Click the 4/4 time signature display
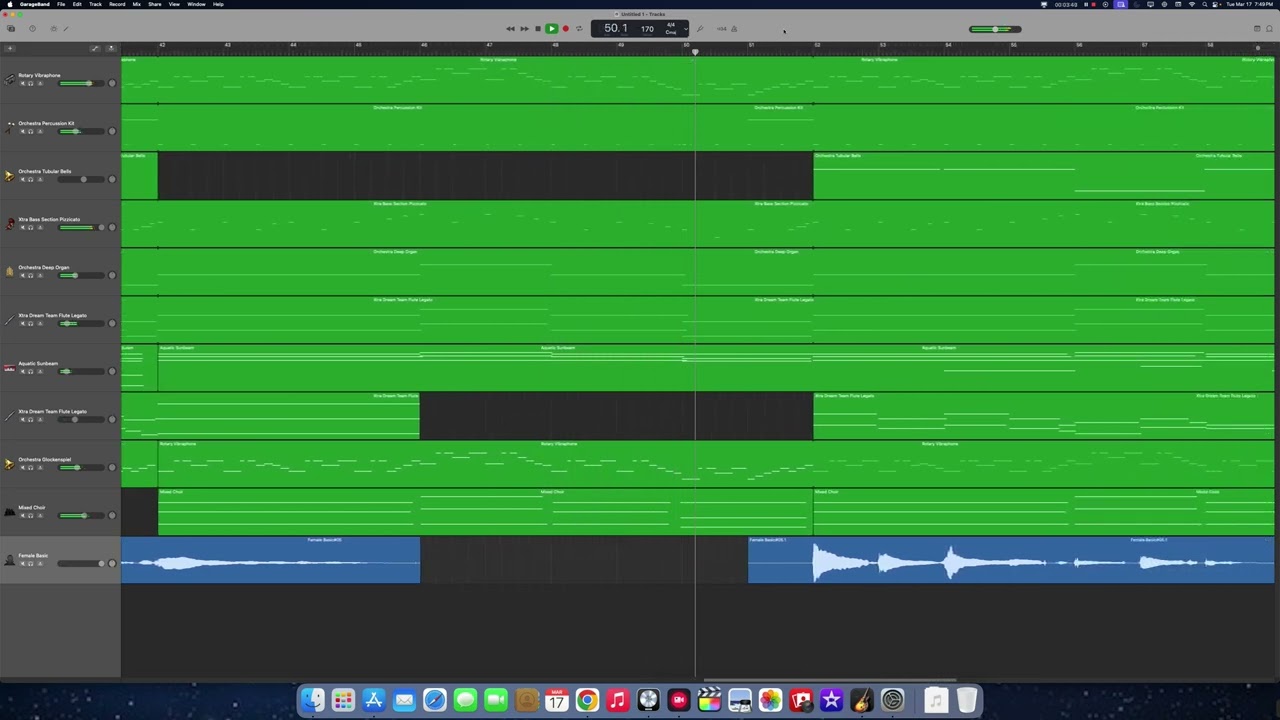Viewport: 1280px width, 720px height. (x=671, y=25)
